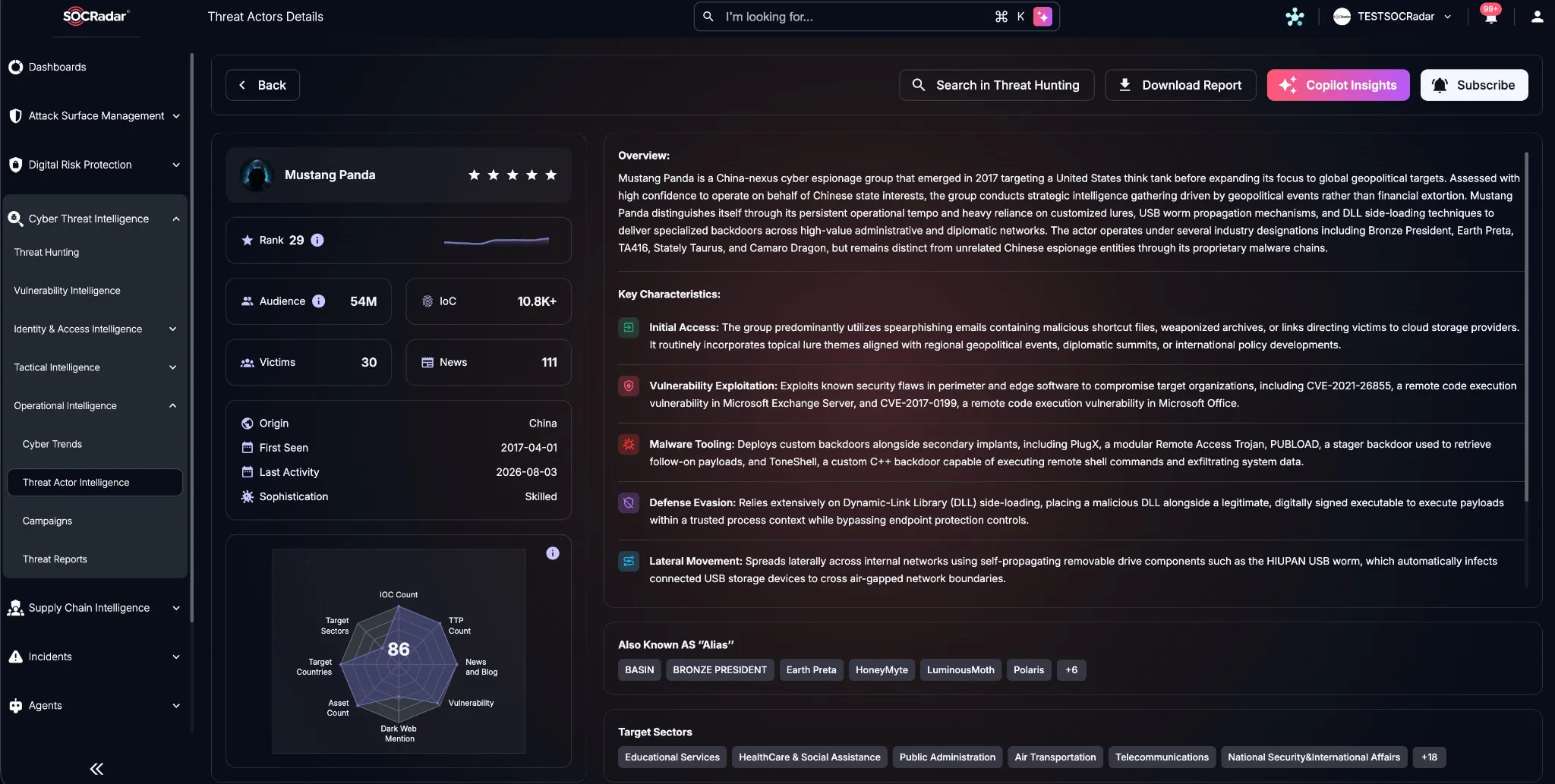Click the radar chart score 86
The height and width of the screenshot is (784, 1555).
point(399,650)
